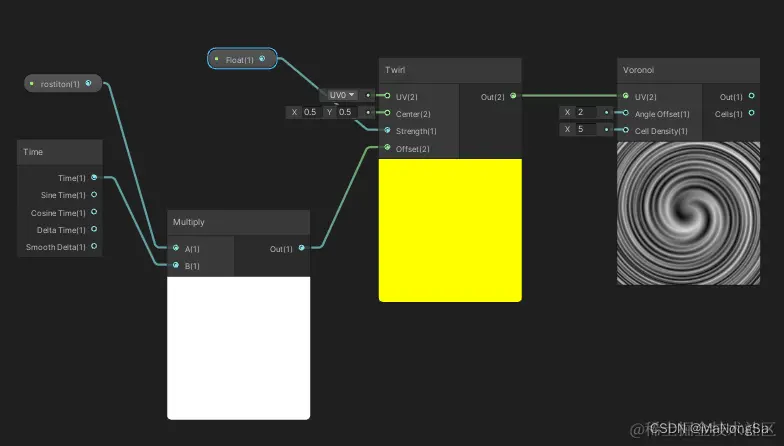Click the Smooth Delta(1) output port
The image size is (784, 446).
(x=94, y=246)
